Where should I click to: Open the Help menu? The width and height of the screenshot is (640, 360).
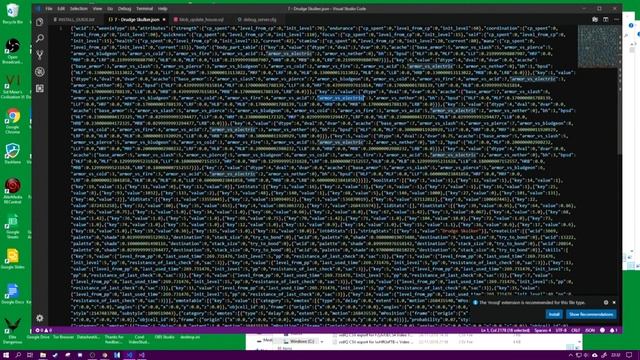pos(162,9)
